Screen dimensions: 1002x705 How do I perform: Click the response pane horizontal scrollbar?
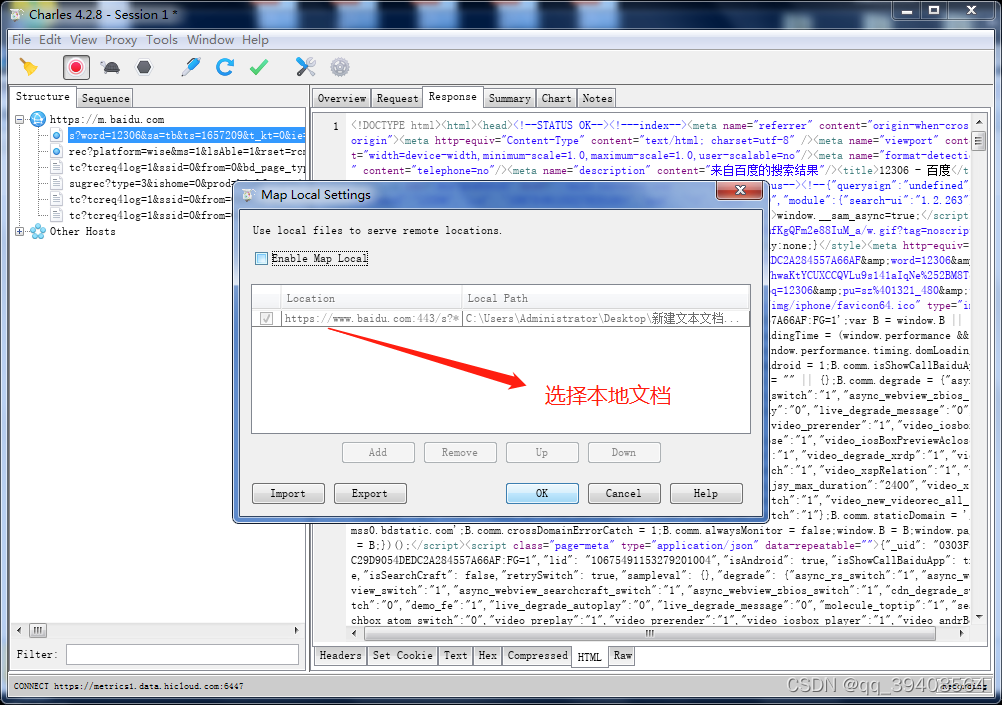(649, 633)
